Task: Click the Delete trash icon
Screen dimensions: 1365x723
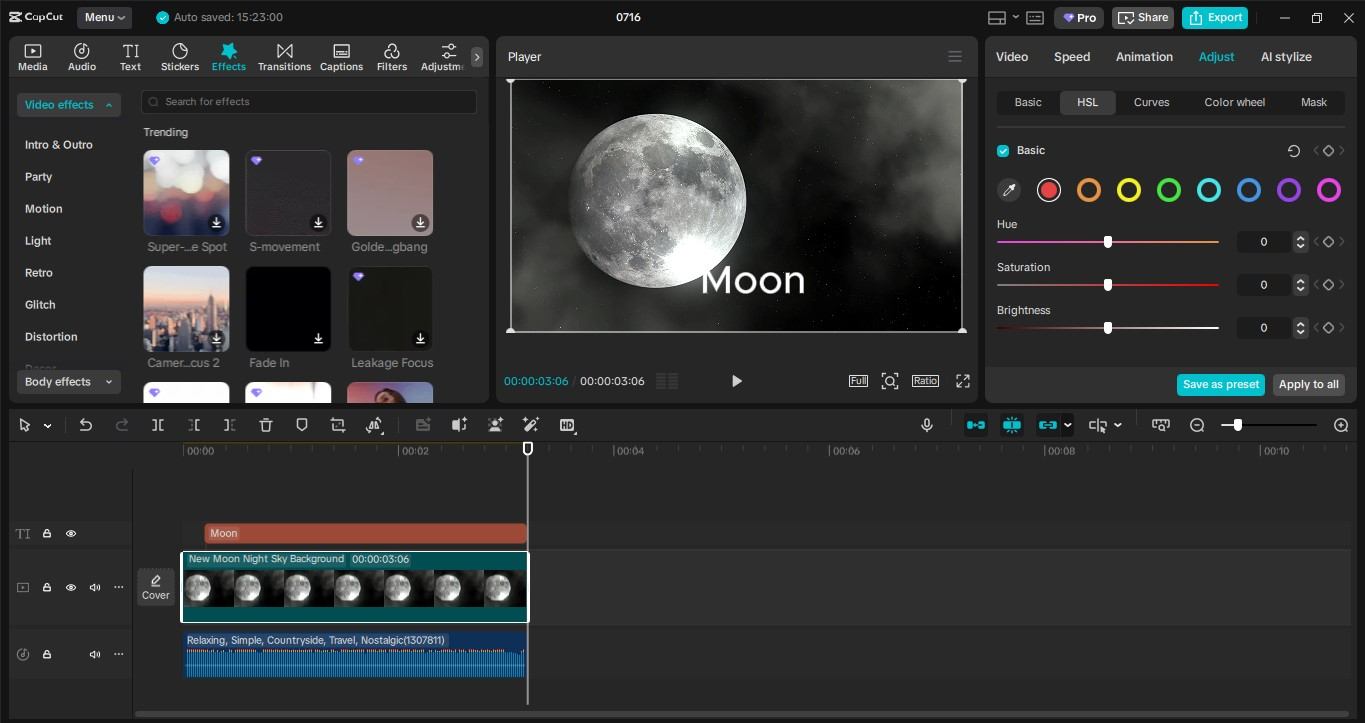Action: pos(266,425)
